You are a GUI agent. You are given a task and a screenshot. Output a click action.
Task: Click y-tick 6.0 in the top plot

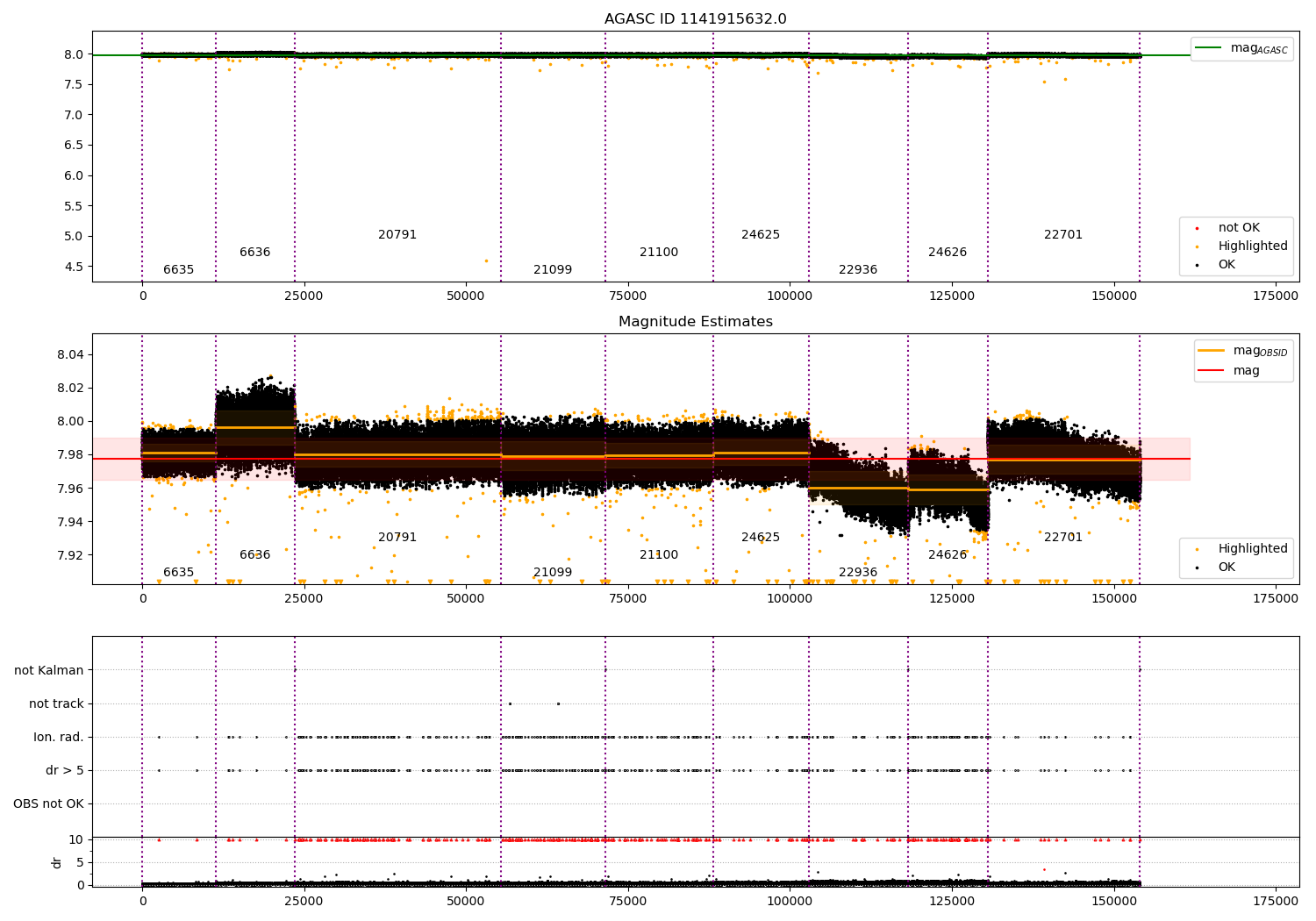click(74, 175)
